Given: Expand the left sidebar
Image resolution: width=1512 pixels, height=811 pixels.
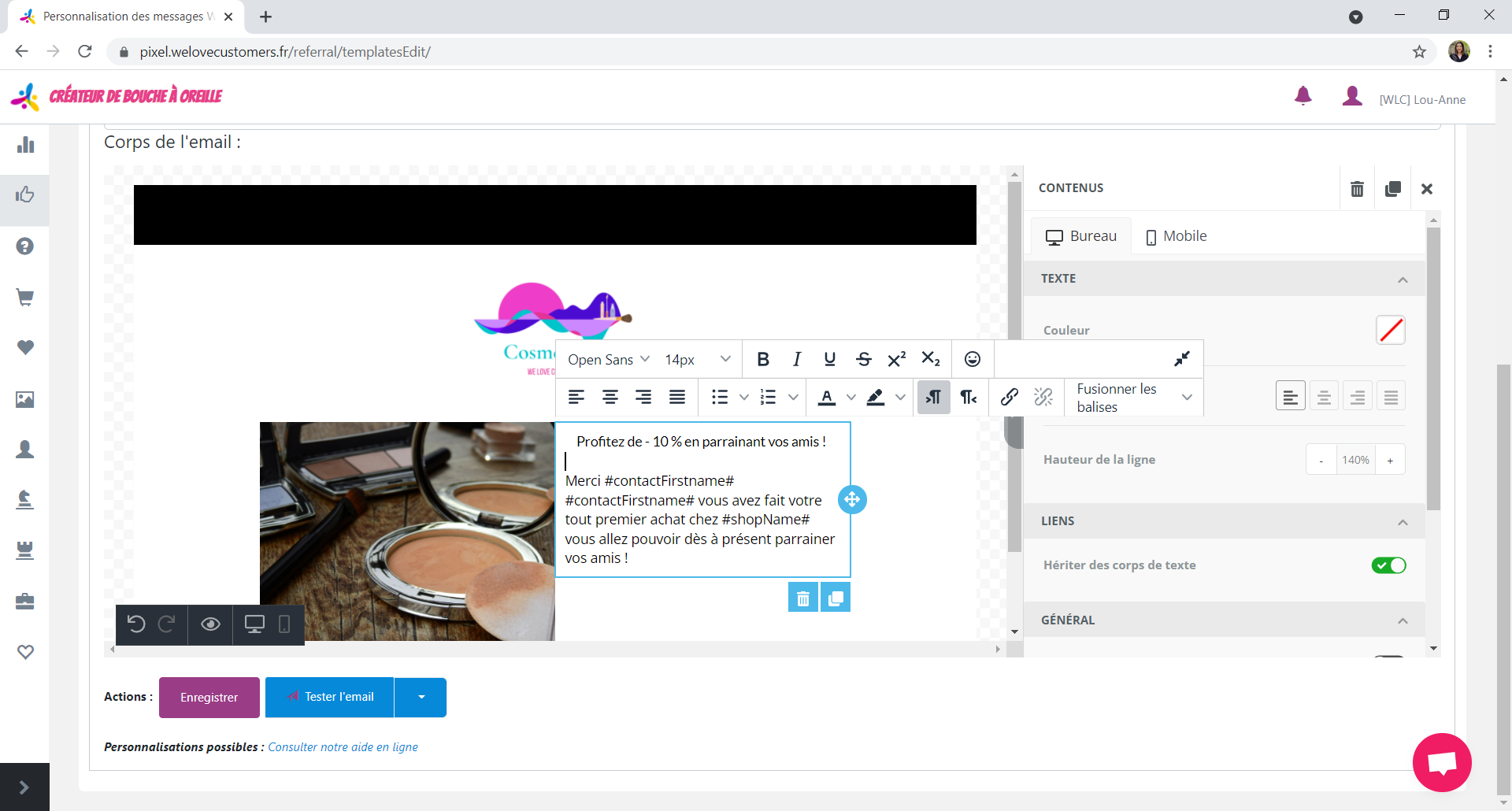Looking at the screenshot, I should click(24, 787).
